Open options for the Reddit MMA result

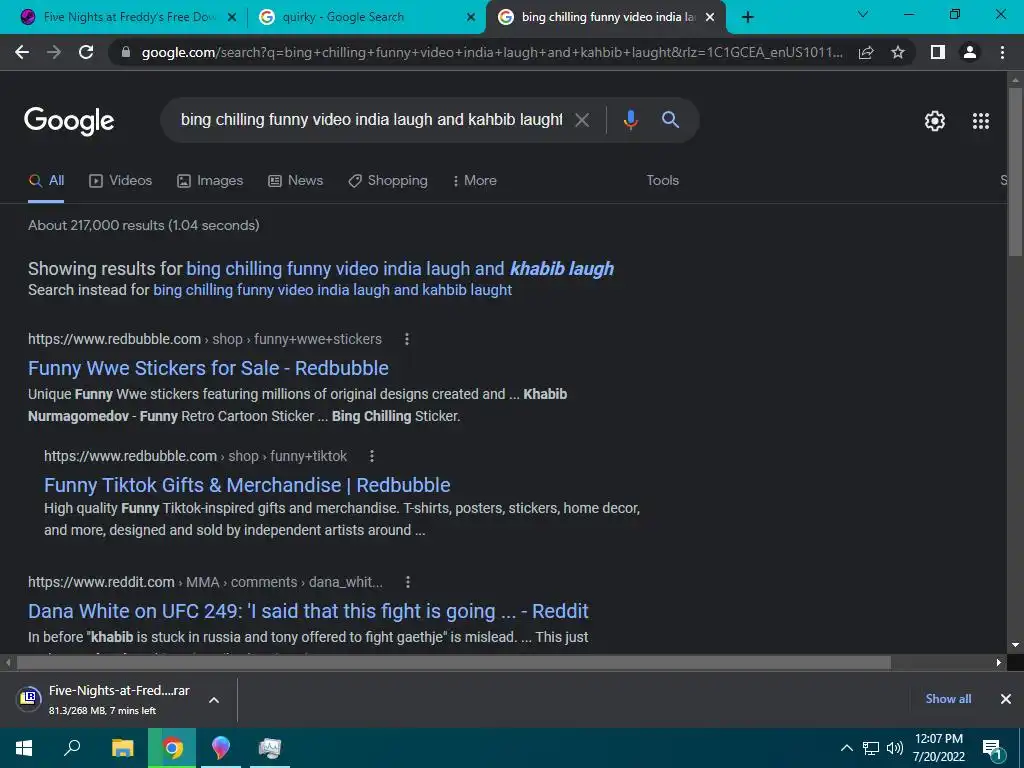coord(408,582)
